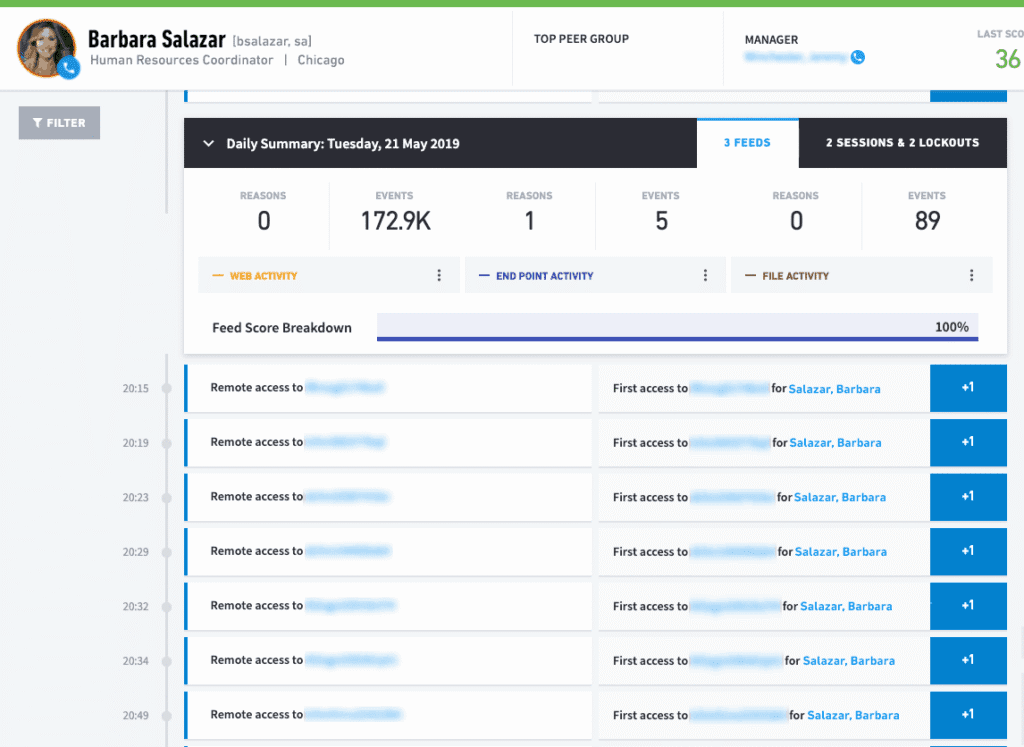The height and width of the screenshot is (747, 1024).
Task: Click the +1 score button for 20:34
Action: coord(968,660)
